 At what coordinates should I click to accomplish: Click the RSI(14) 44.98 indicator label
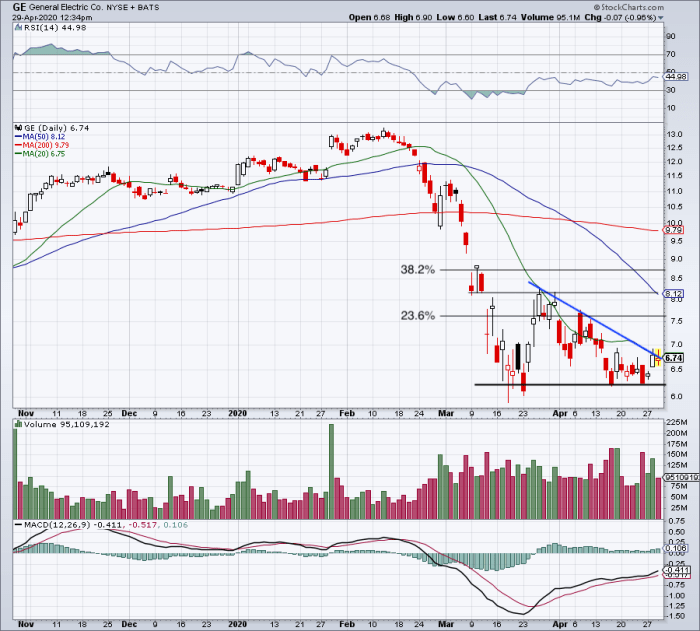[x=55, y=28]
